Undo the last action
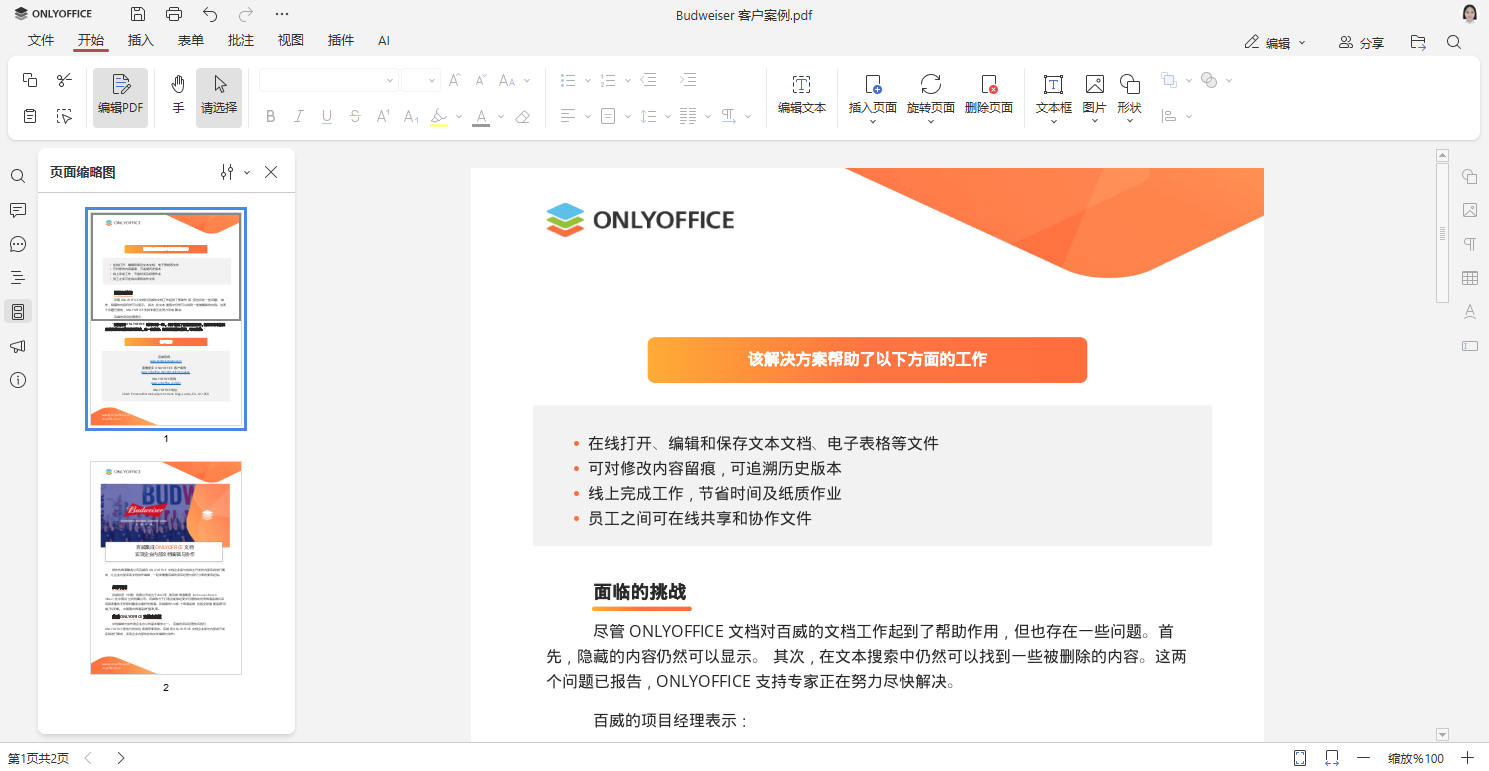This screenshot has height=771, width=1489. [x=210, y=14]
